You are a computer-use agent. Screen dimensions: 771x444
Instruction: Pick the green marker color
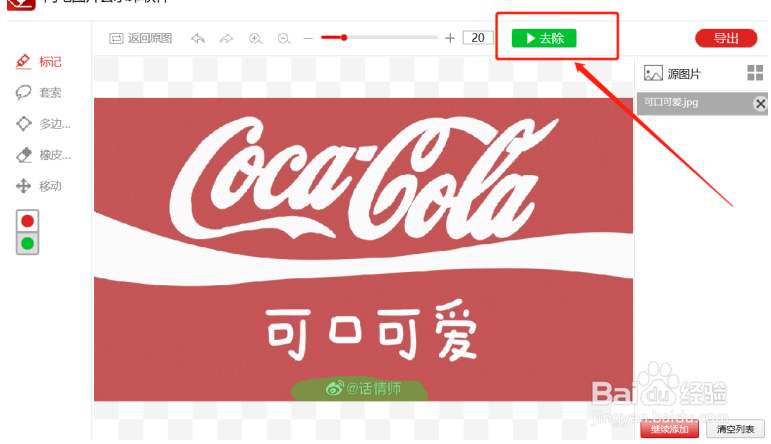28,243
